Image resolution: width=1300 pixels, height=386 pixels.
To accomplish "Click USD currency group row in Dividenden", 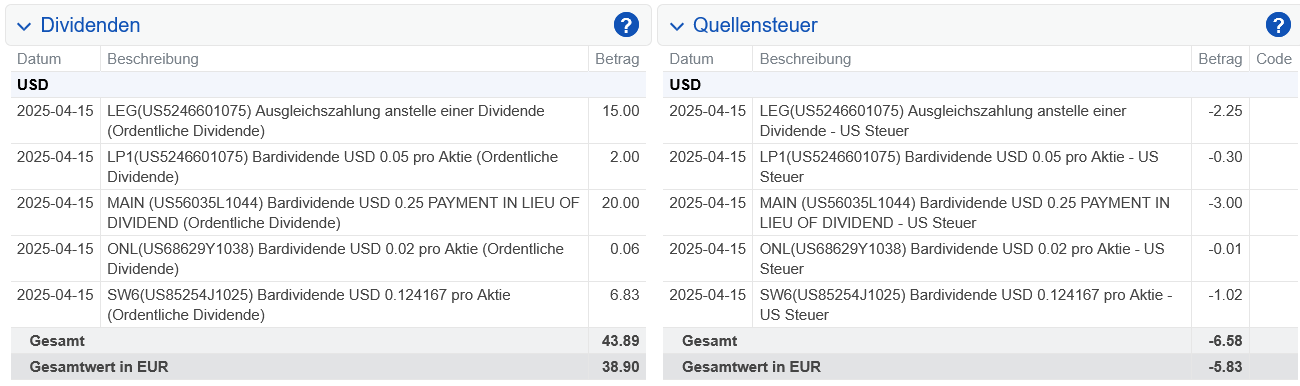I will point(328,85).
